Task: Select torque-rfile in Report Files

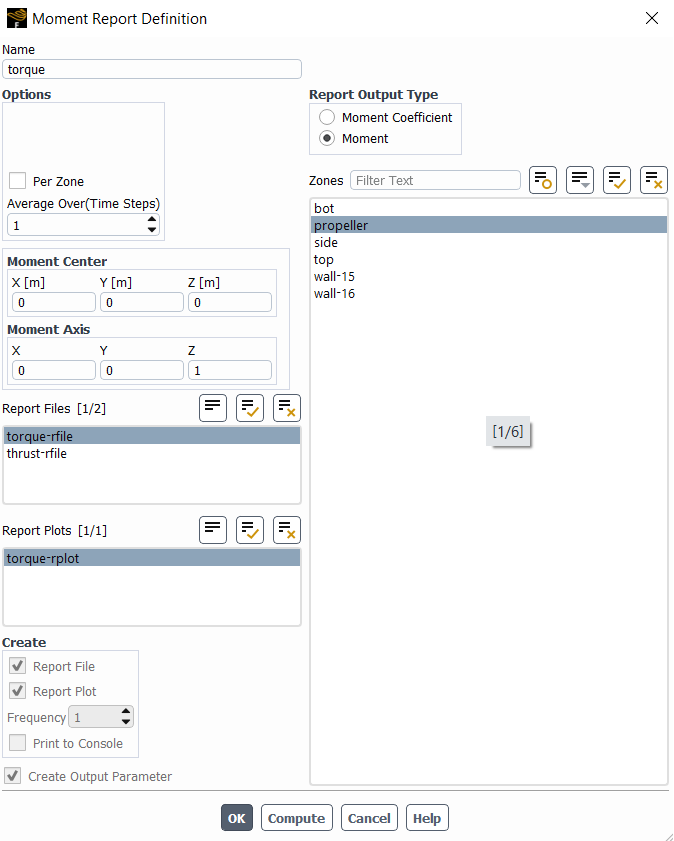Action: pos(152,436)
